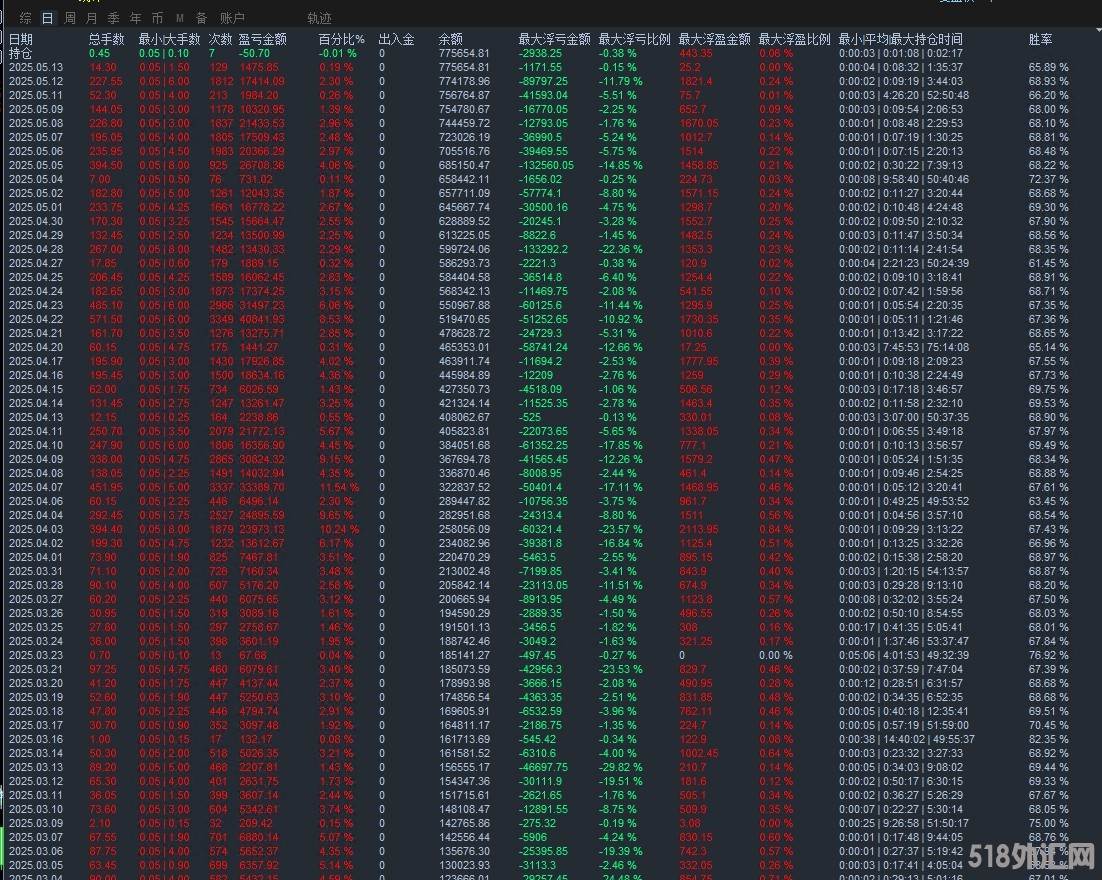
Task: Switch to the 综 summary tab
Action: click(x=26, y=18)
